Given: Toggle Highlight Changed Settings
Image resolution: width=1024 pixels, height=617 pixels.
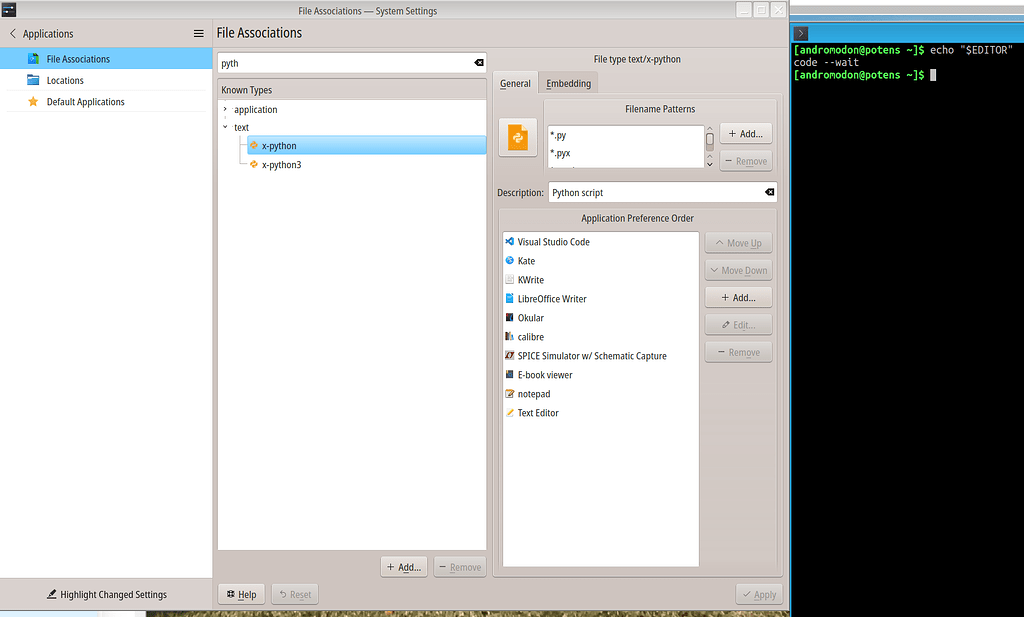Looking at the screenshot, I should tap(106, 594).
